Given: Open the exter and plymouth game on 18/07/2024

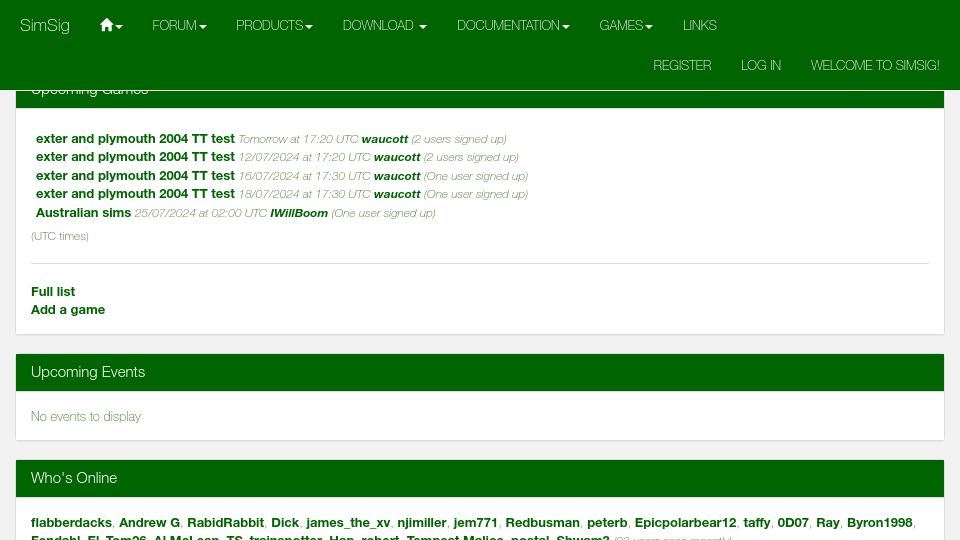Looking at the screenshot, I should coord(135,193).
